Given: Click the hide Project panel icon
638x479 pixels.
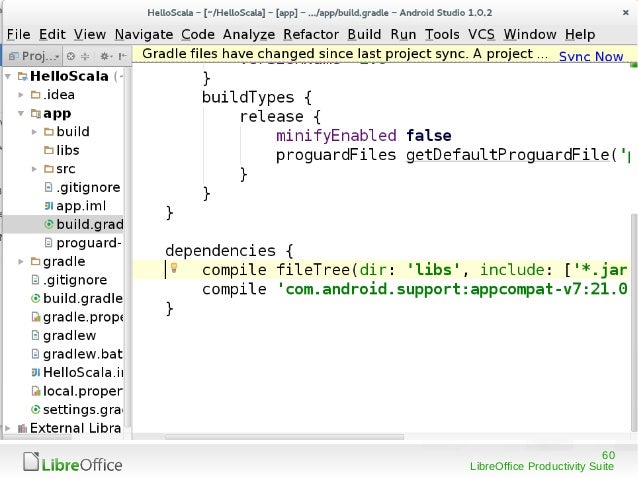Looking at the screenshot, I should click(x=122, y=56).
